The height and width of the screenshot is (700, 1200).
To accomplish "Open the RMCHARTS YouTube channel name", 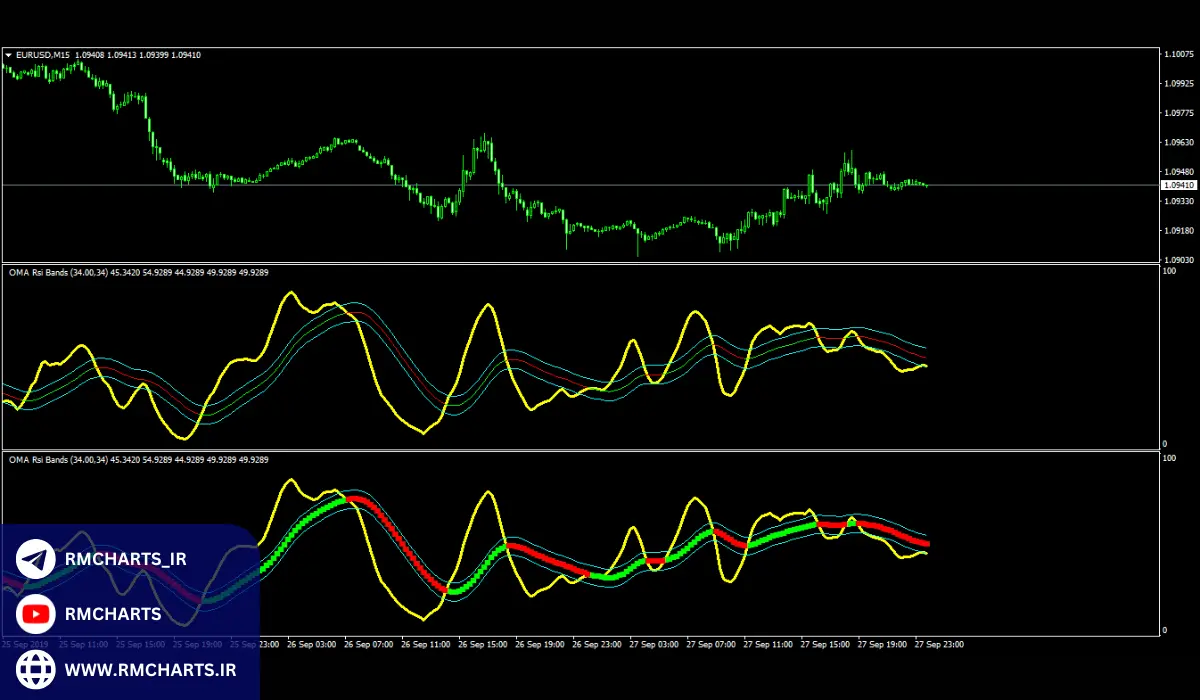I will 112,614.
